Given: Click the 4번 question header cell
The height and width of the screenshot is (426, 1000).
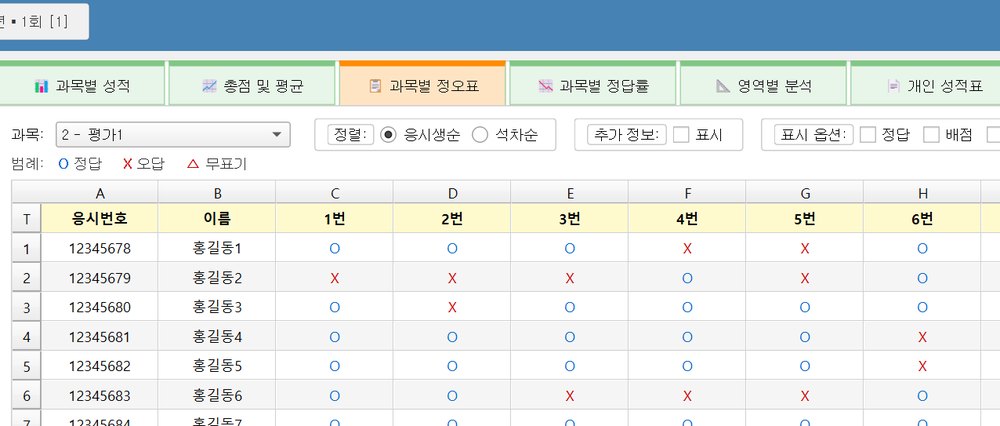Looking at the screenshot, I should (x=687, y=219).
